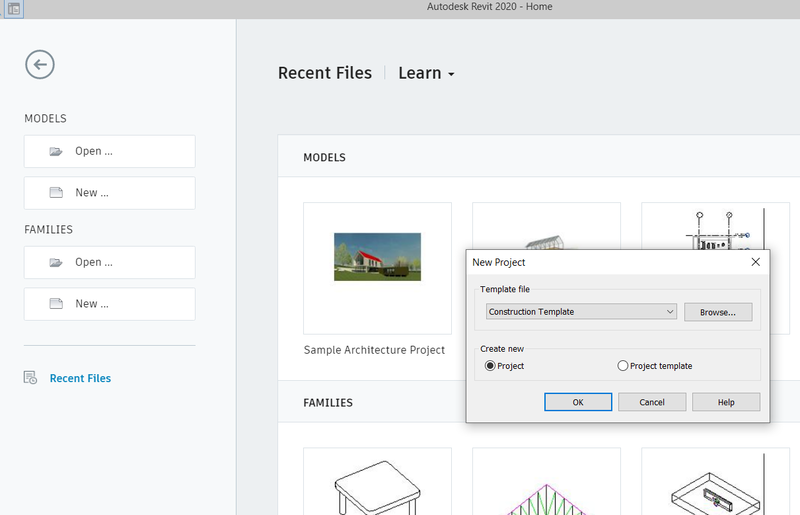
Task: Cancel the New Project dialog
Action: point(652,402)
